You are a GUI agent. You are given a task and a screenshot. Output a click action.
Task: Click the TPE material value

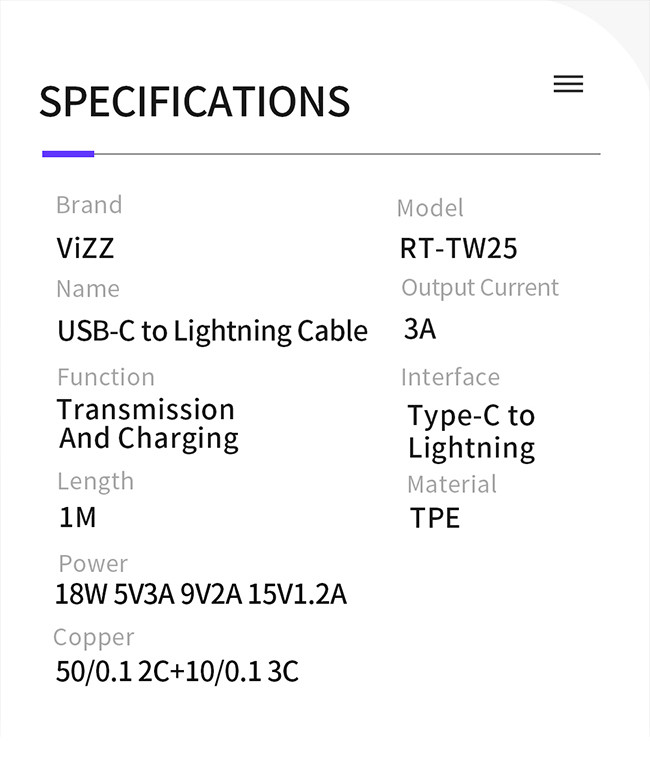click(435, 518)
